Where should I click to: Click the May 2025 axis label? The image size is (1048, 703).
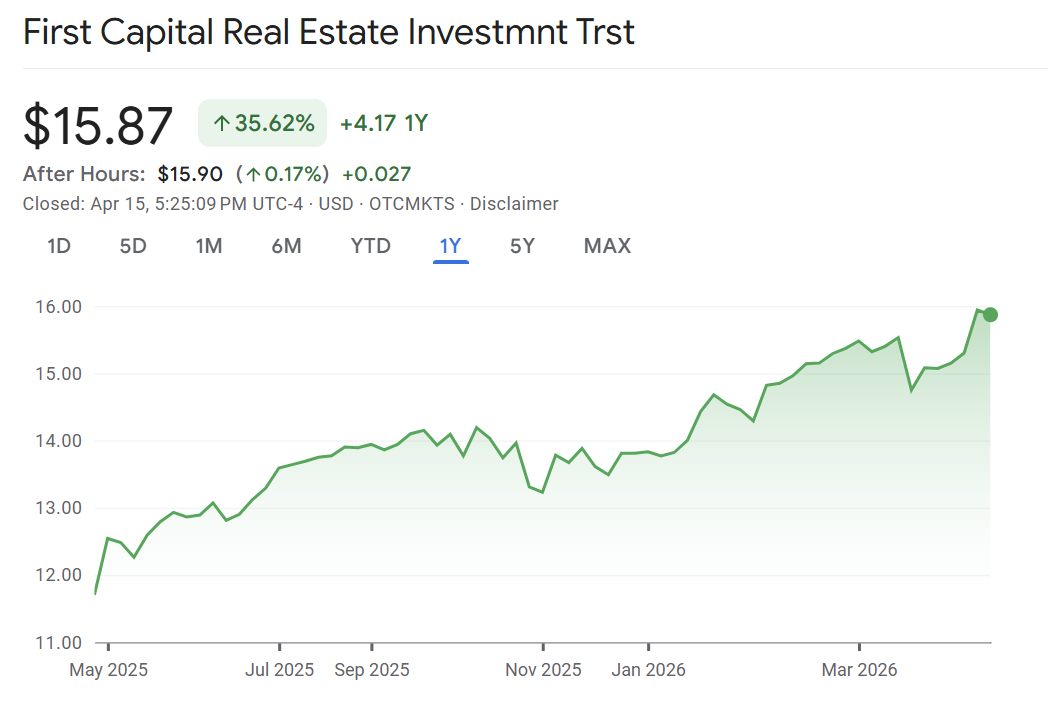pos(108,670)
